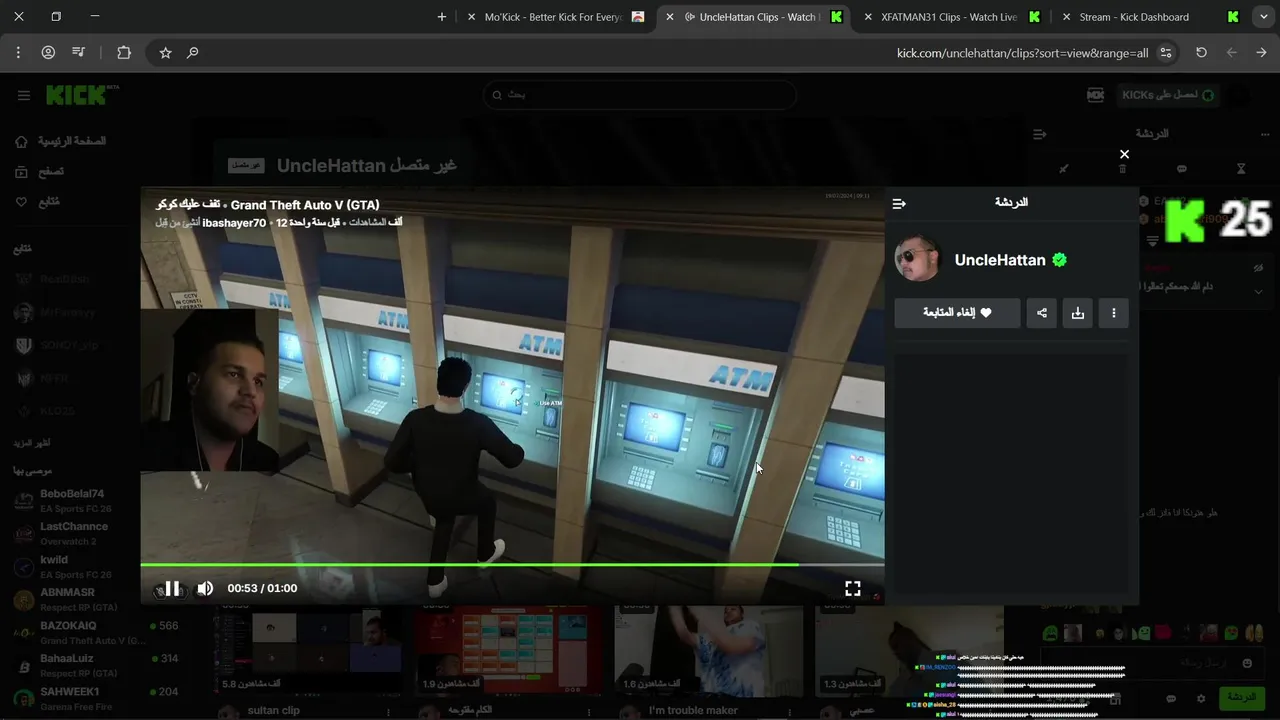
Task: Open the browser three-dot menu
Action: [18, 53]
